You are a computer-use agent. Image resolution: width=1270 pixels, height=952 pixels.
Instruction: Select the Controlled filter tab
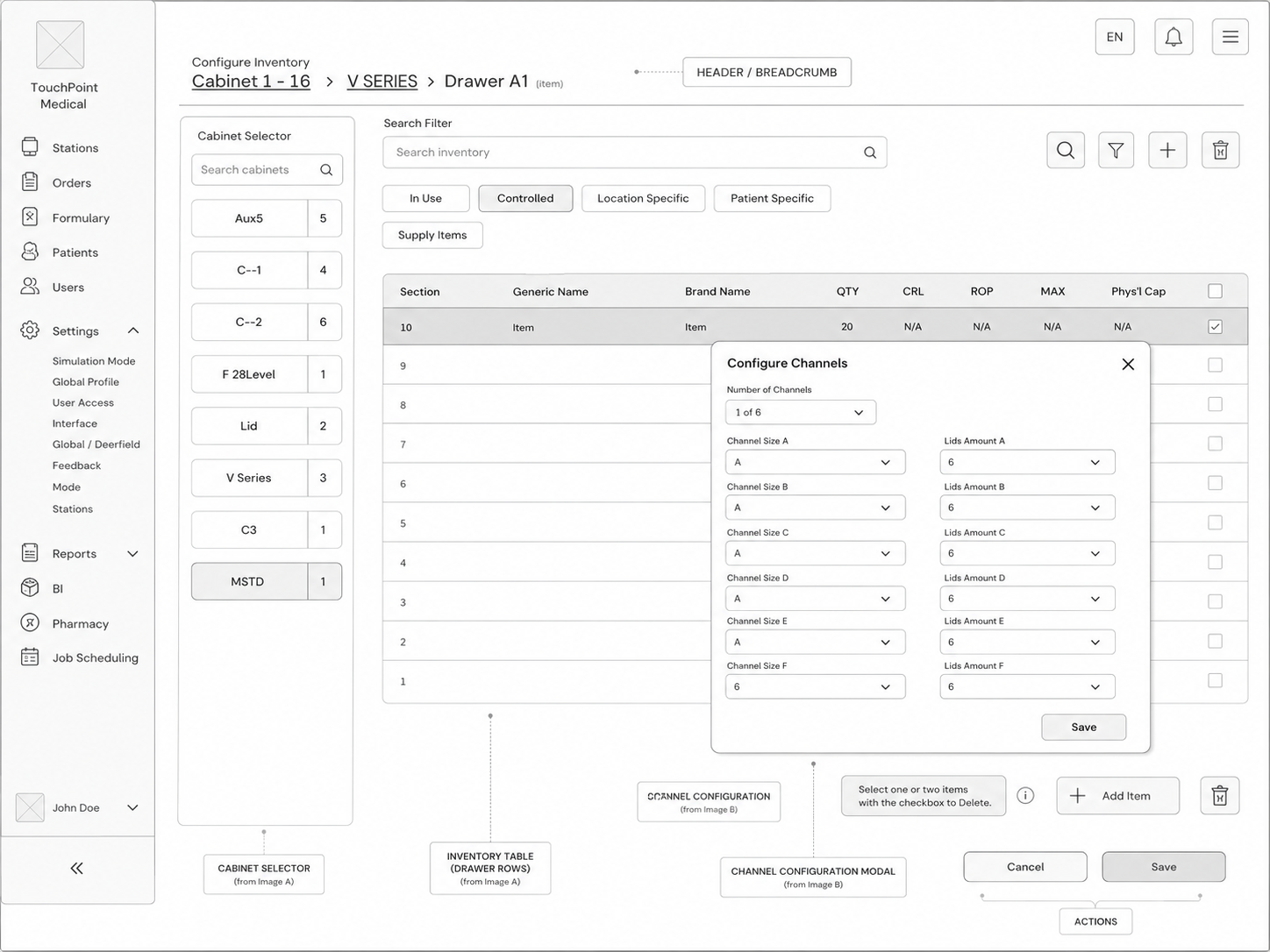[525, 198]
